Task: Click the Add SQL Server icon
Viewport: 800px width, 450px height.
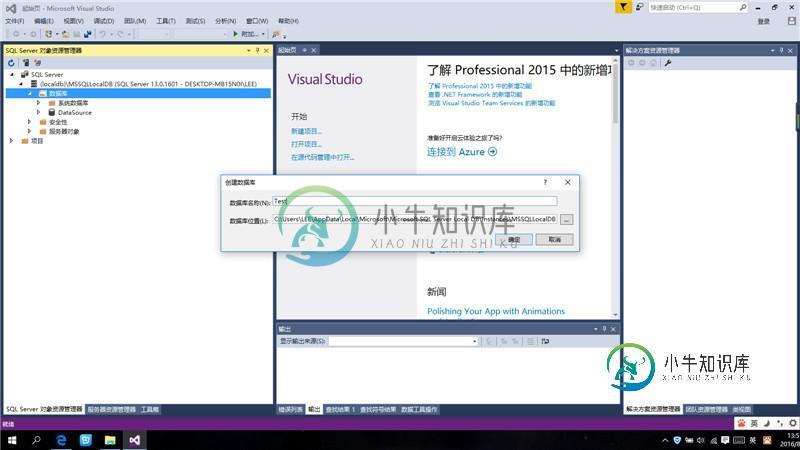Action: coord(26,63)
